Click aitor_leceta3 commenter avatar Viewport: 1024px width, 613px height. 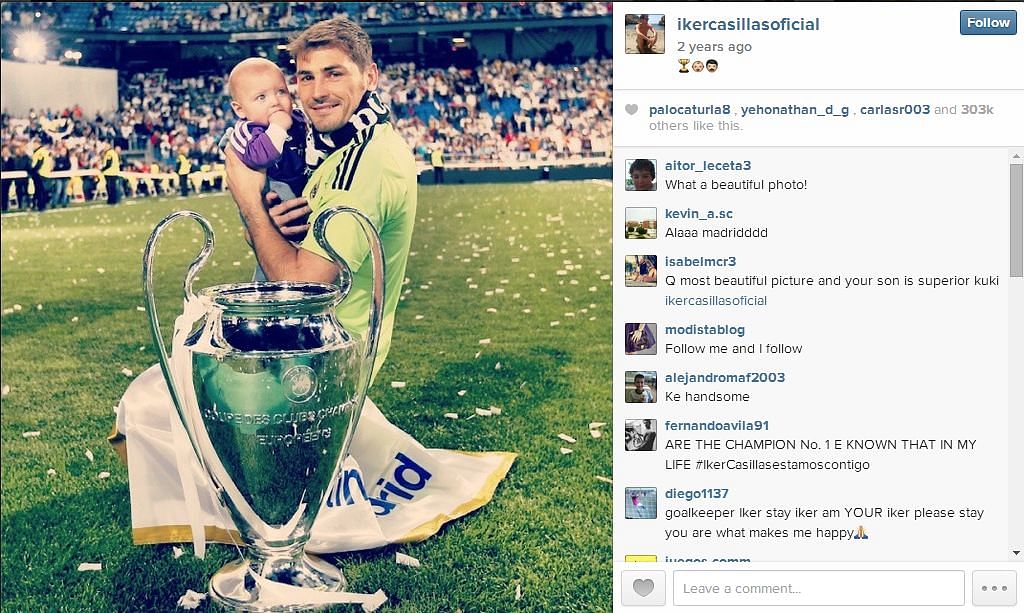(641, 175)
